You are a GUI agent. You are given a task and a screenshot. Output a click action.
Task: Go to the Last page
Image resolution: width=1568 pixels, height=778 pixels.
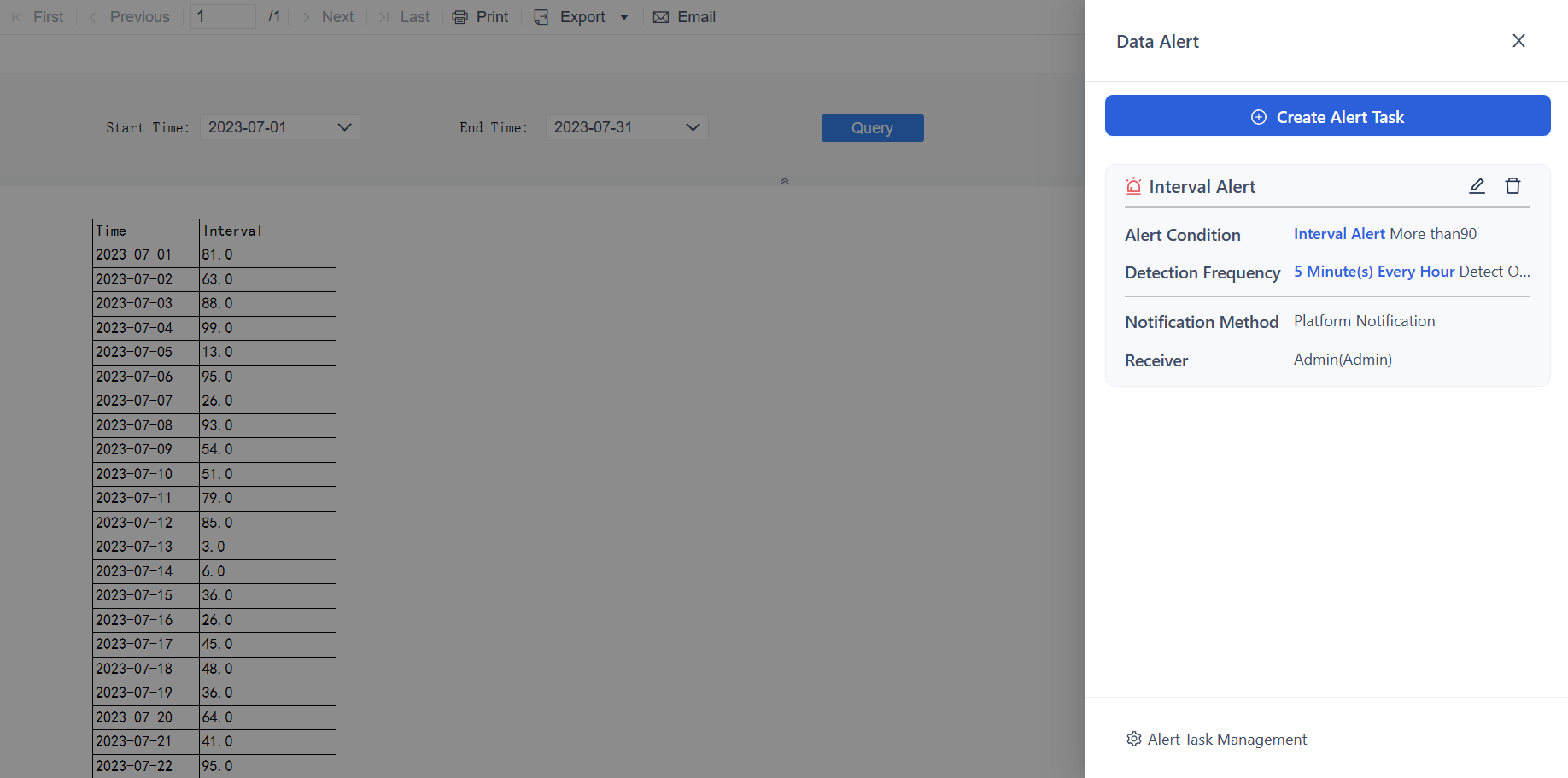coord(403,16)
